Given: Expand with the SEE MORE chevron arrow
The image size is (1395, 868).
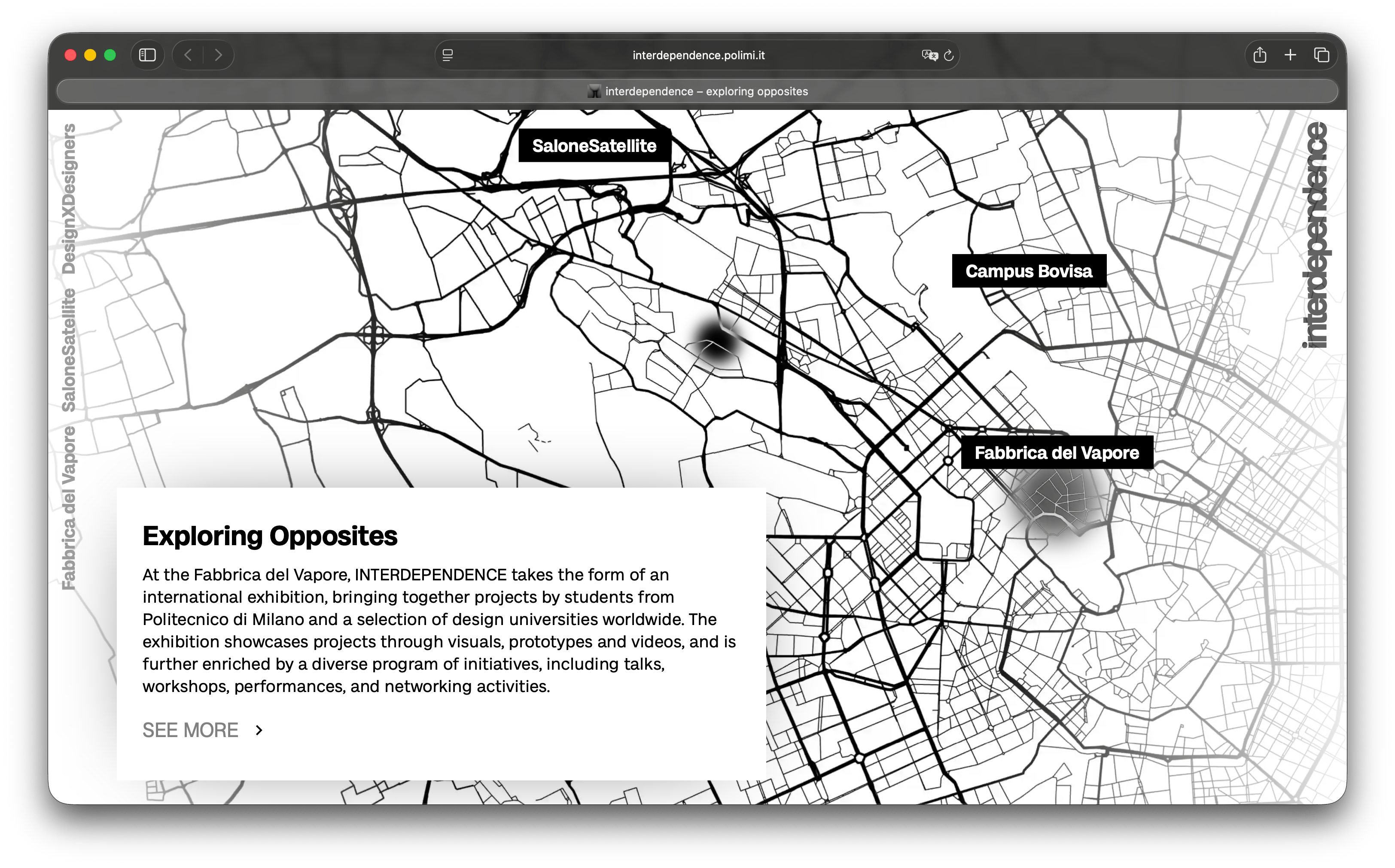Looking at the screenshot, I should point(259,730).
